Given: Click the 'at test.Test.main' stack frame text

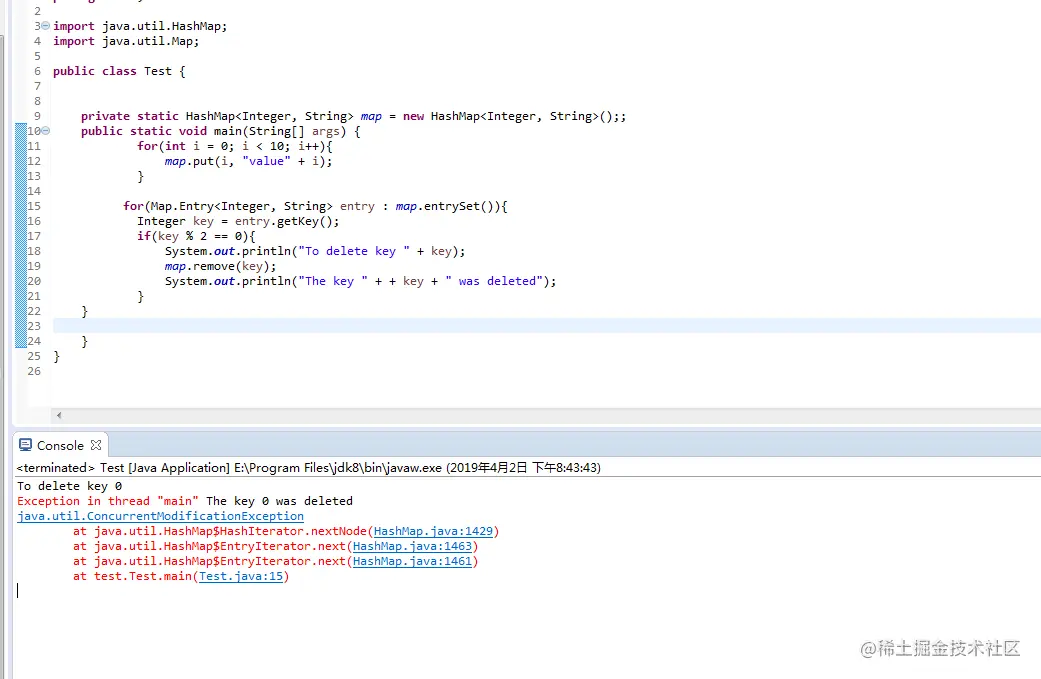Looking at the screenshot, I should point(133,576).
